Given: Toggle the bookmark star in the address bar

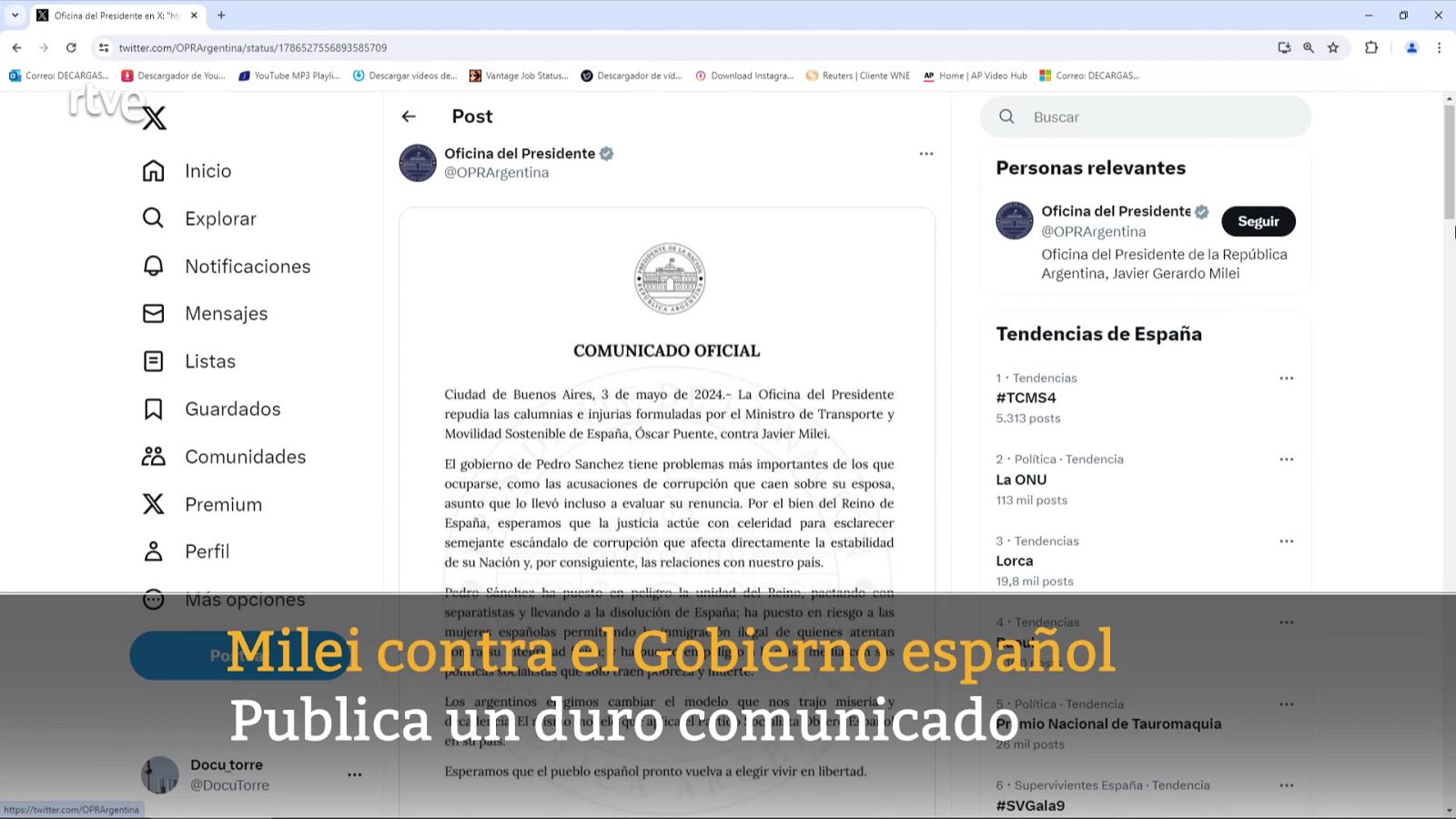Looking at the screenshot, I should [x=1334, y=47].
